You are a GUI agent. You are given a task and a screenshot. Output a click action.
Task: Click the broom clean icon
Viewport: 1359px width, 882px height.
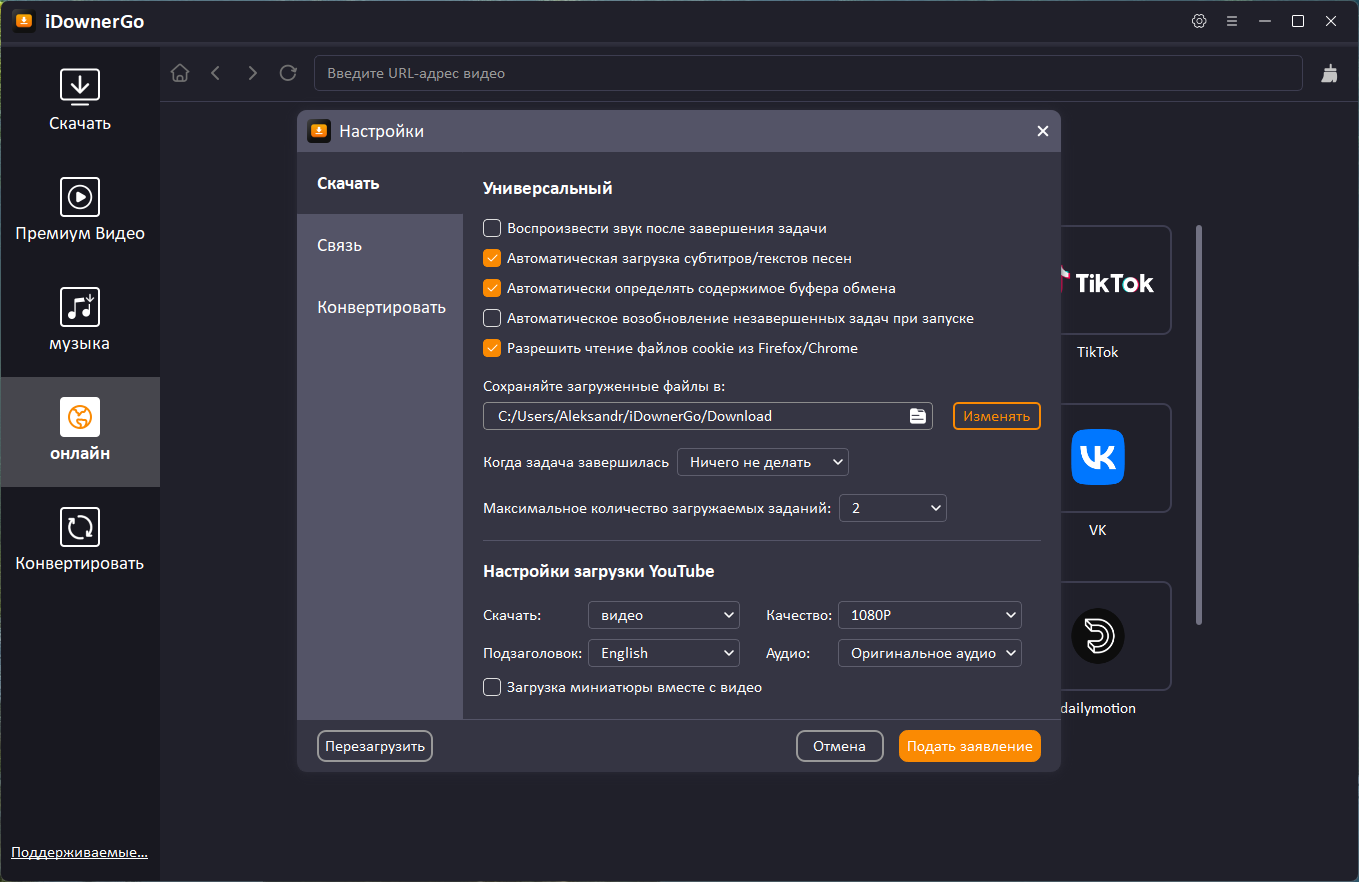click(1329, 73)
